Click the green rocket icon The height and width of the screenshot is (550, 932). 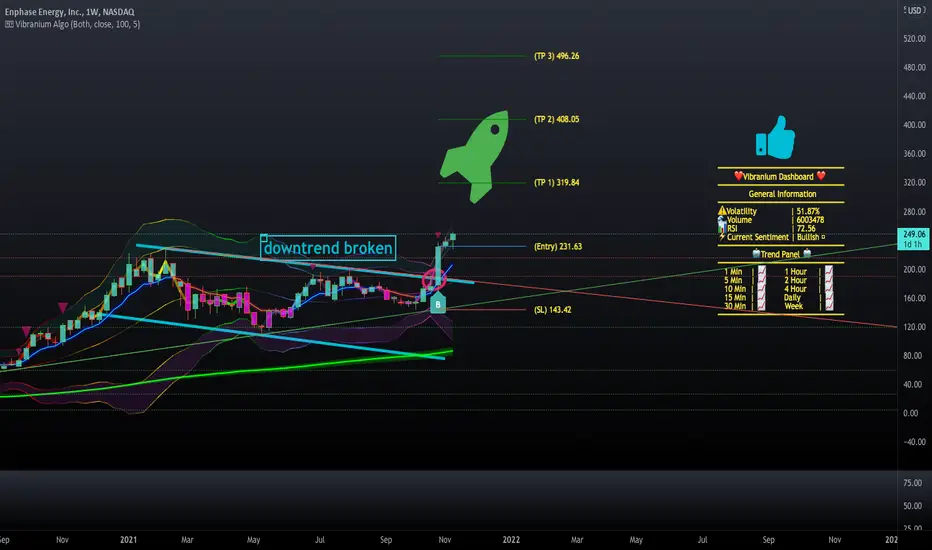click(474, 156)
